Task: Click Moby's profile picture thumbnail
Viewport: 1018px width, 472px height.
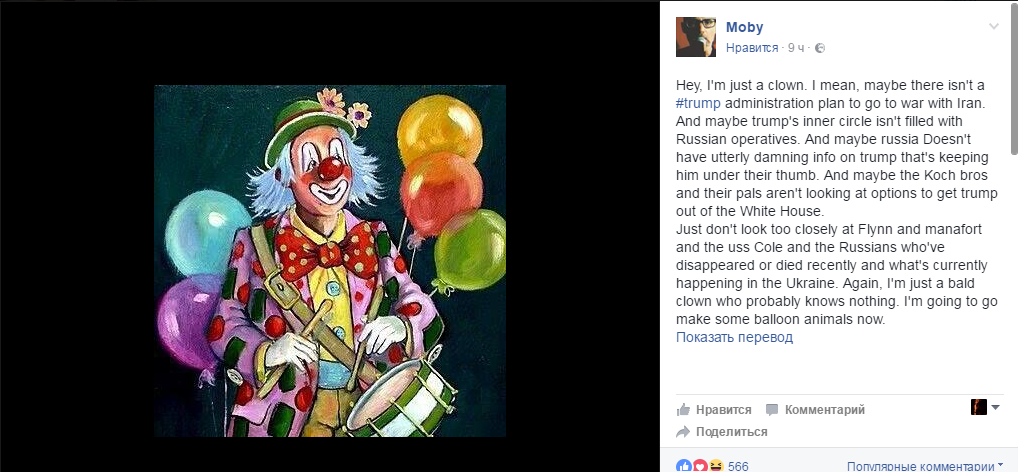Action: (x=695, y=36)
